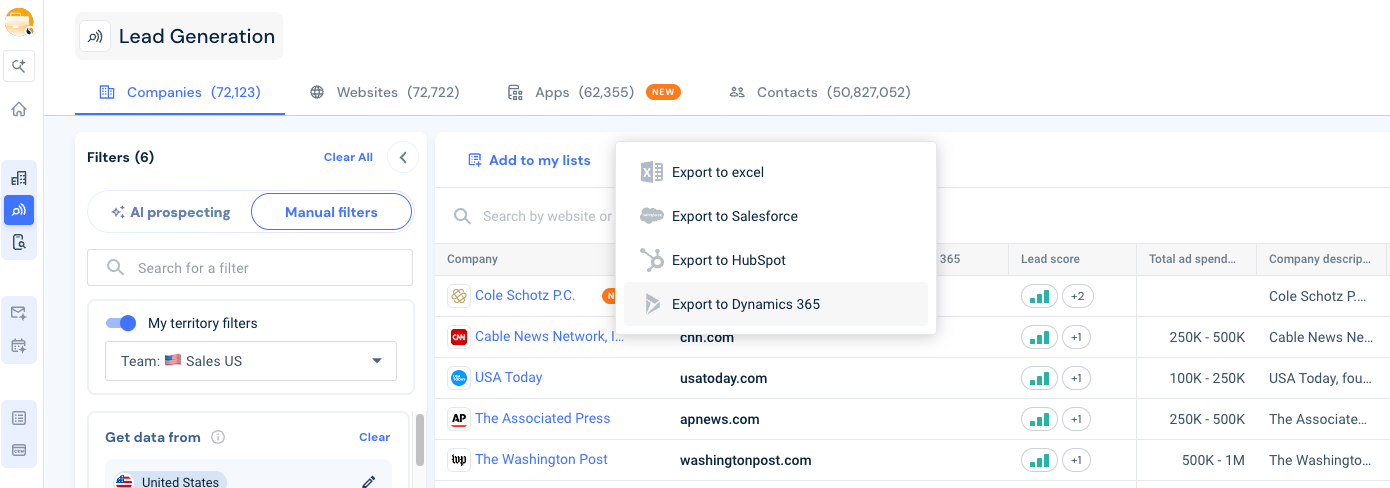Click the Lead Generation header icon
This screenshot has height=488, width=1390.
pyautogui.click(x=95, y=36)
